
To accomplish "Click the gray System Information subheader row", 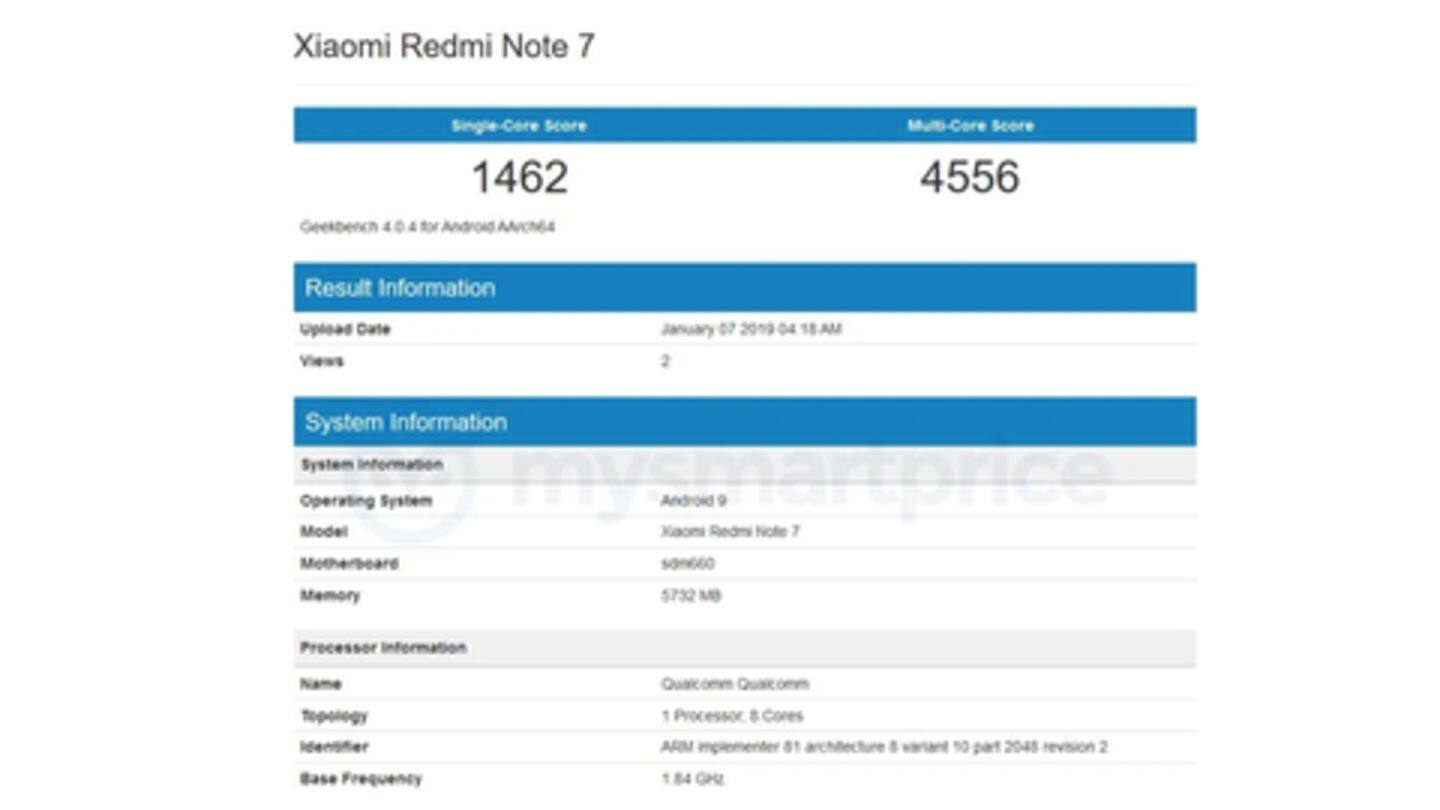I will pyautogui.click(x=745, y=465).
